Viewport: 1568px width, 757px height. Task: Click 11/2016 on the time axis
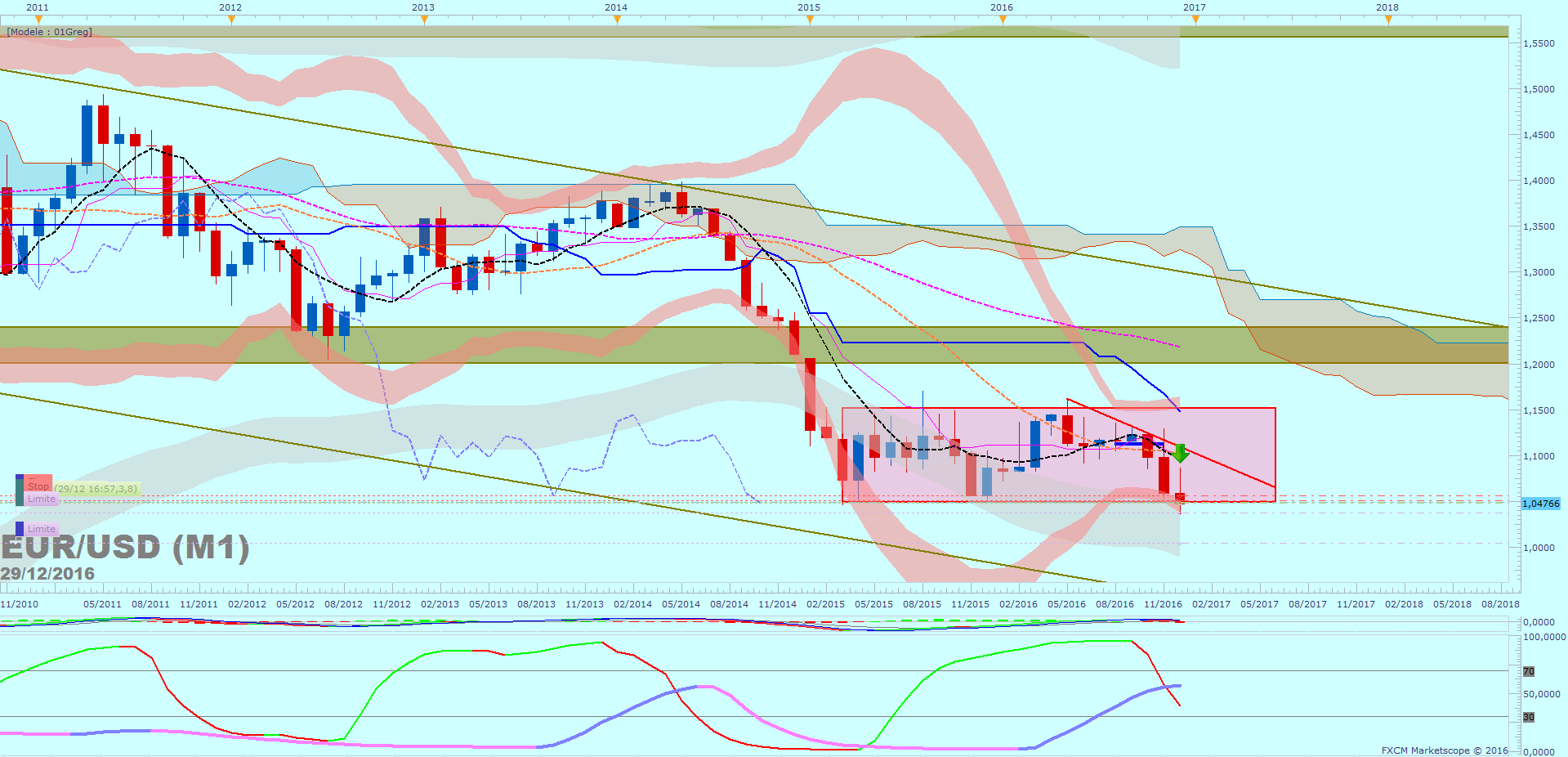pyautogui.click(x=1163, y=604)
